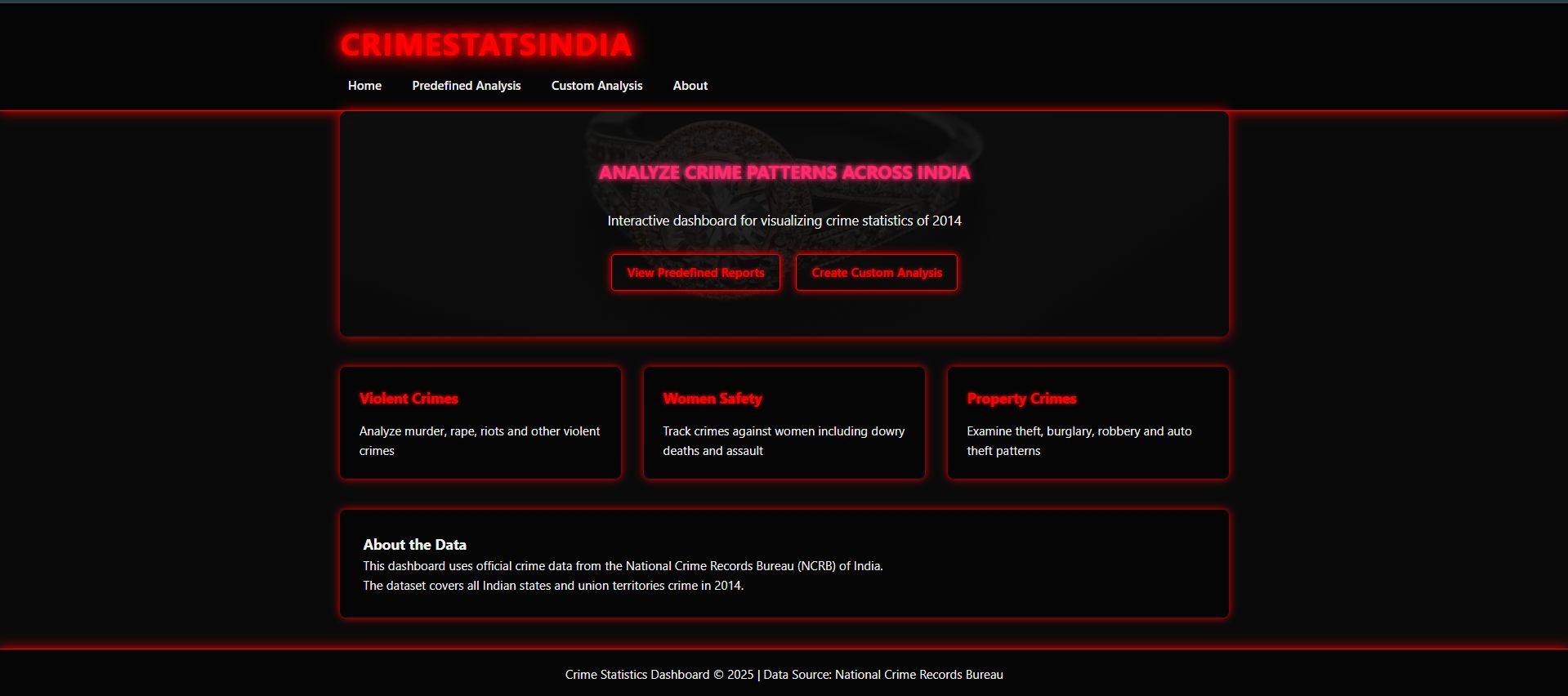Navigate to the About page
This screenshot has width=1568, height=696.
point(690,86)
